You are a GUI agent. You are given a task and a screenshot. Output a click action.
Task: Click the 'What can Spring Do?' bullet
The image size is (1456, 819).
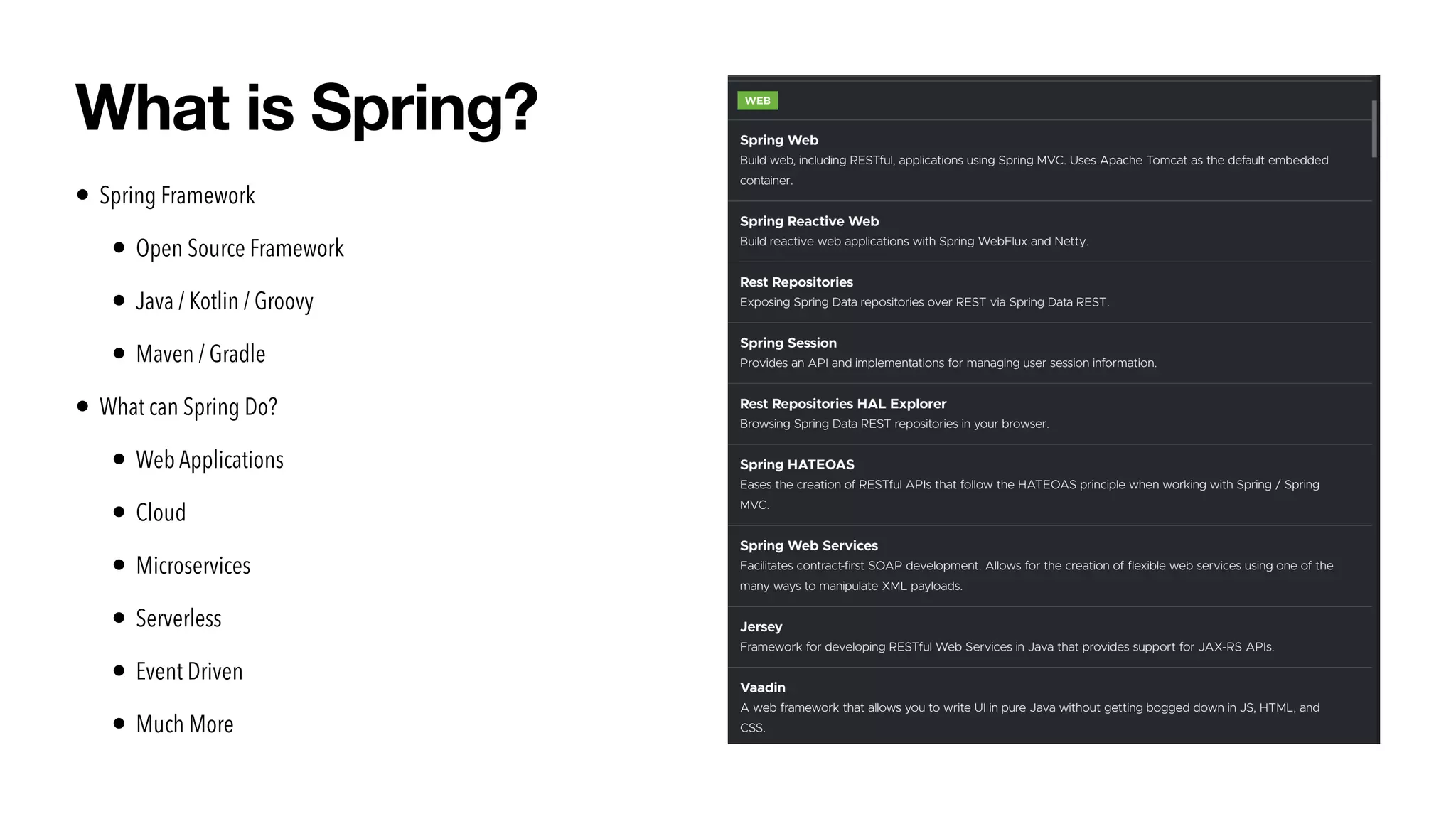pyautogui.click(x=188, y=407)
